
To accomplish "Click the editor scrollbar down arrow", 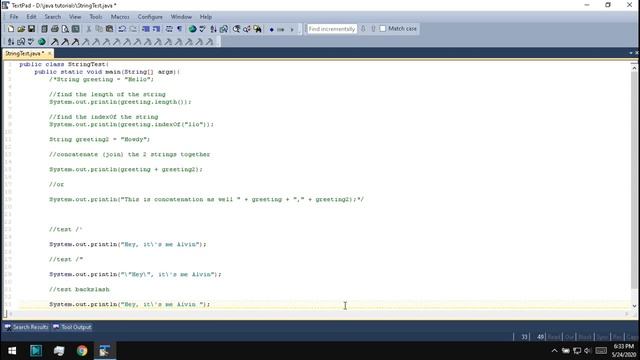I will tap(634, 306).
